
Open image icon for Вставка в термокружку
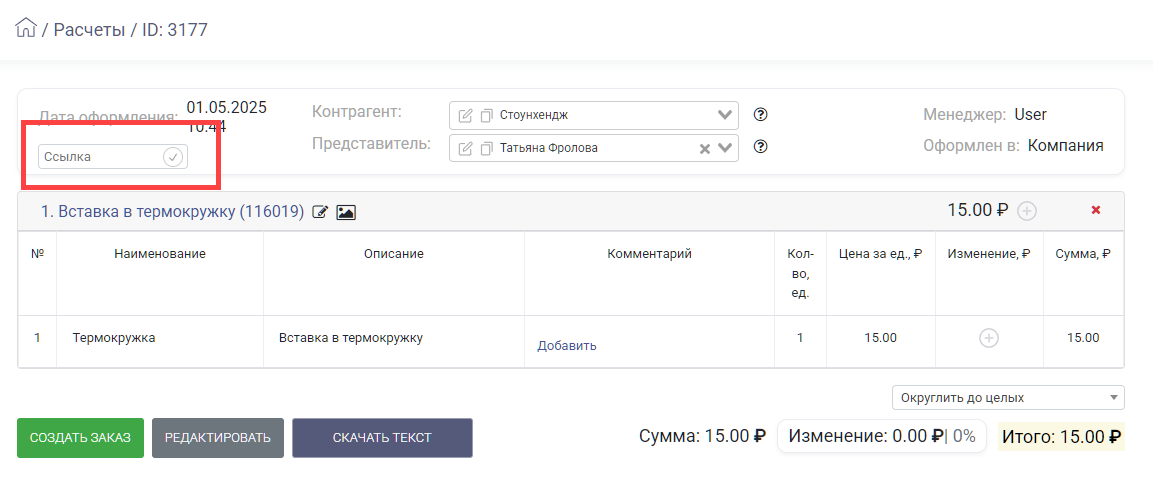point(346,212)
